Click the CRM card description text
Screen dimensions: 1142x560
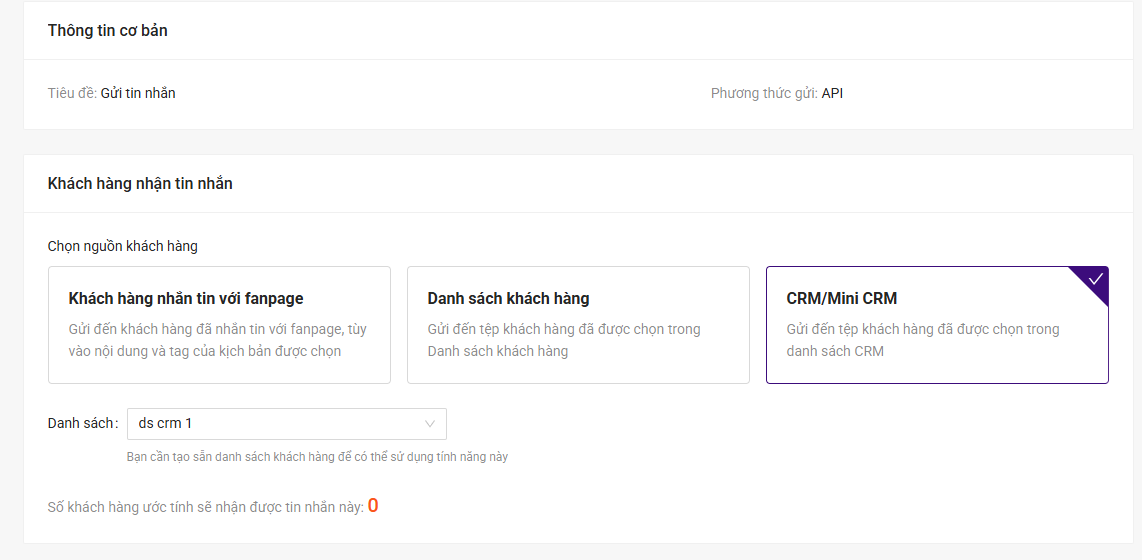(x=922, y=340)
